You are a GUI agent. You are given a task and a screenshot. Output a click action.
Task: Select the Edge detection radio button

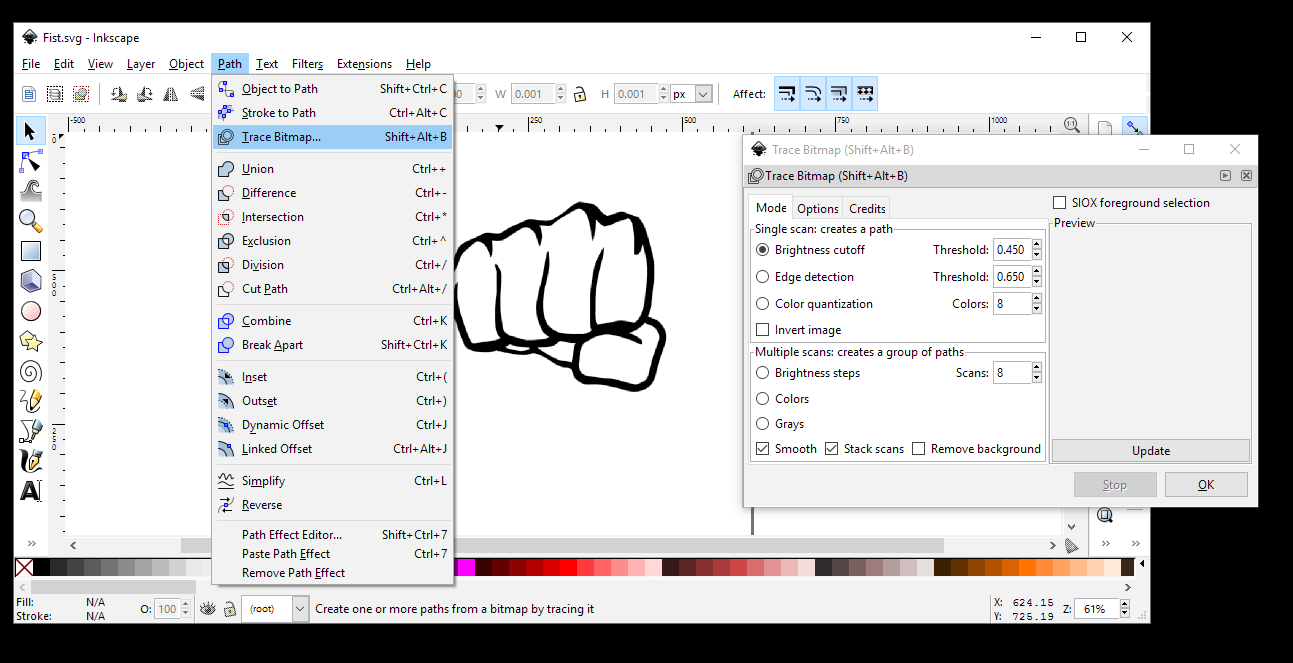[x=763, y=276]
